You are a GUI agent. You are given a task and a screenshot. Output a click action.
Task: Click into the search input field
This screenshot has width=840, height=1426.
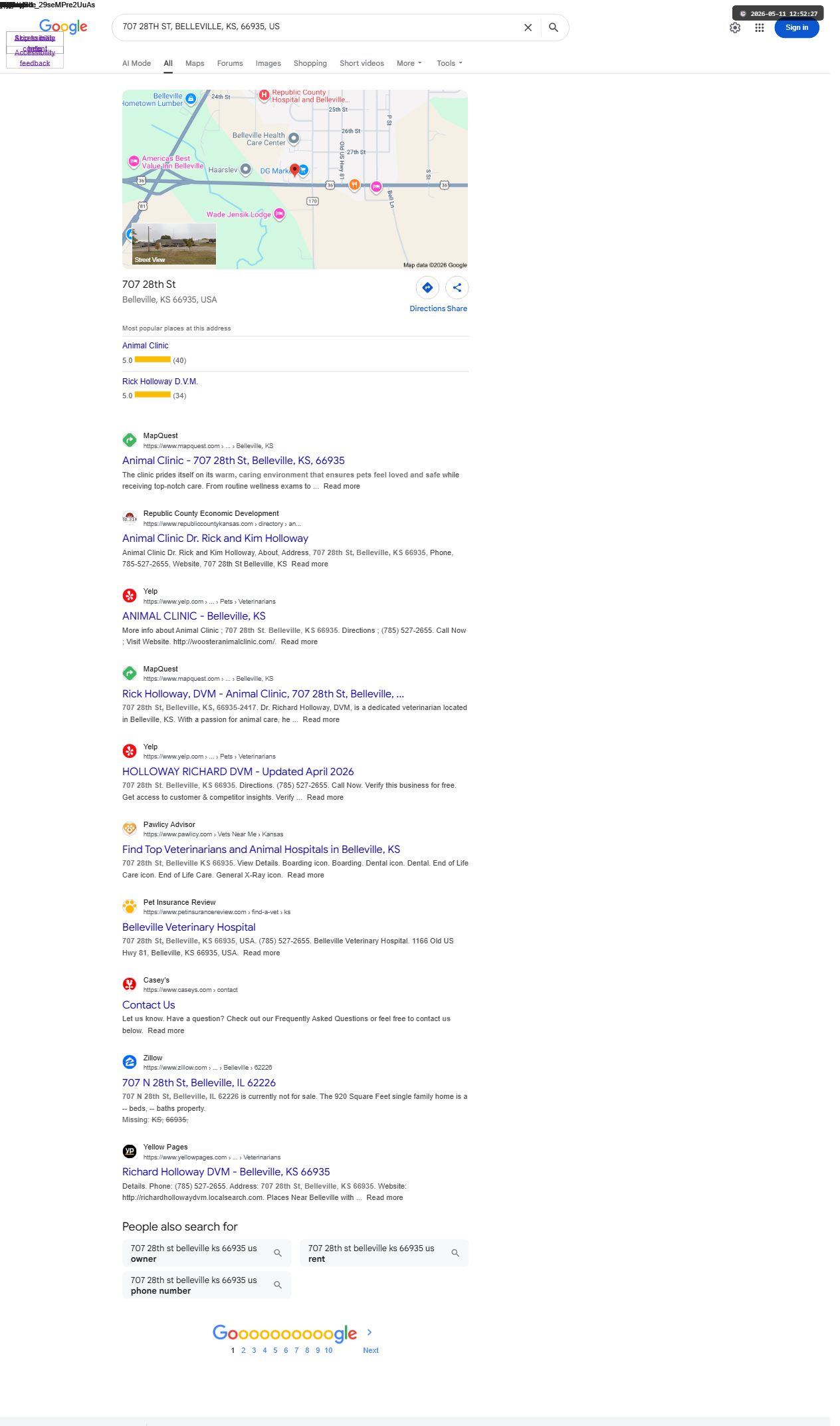click(x=316, y=27)
